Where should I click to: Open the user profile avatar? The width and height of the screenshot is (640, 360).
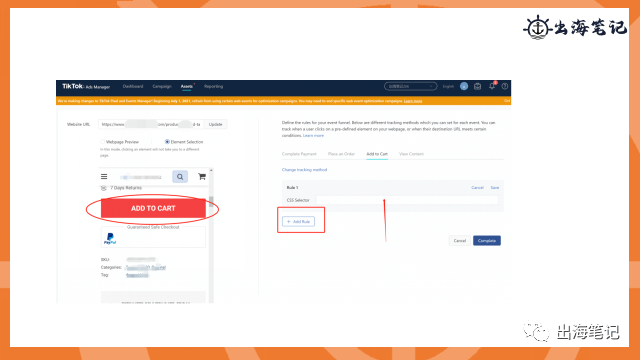(464, 86)
